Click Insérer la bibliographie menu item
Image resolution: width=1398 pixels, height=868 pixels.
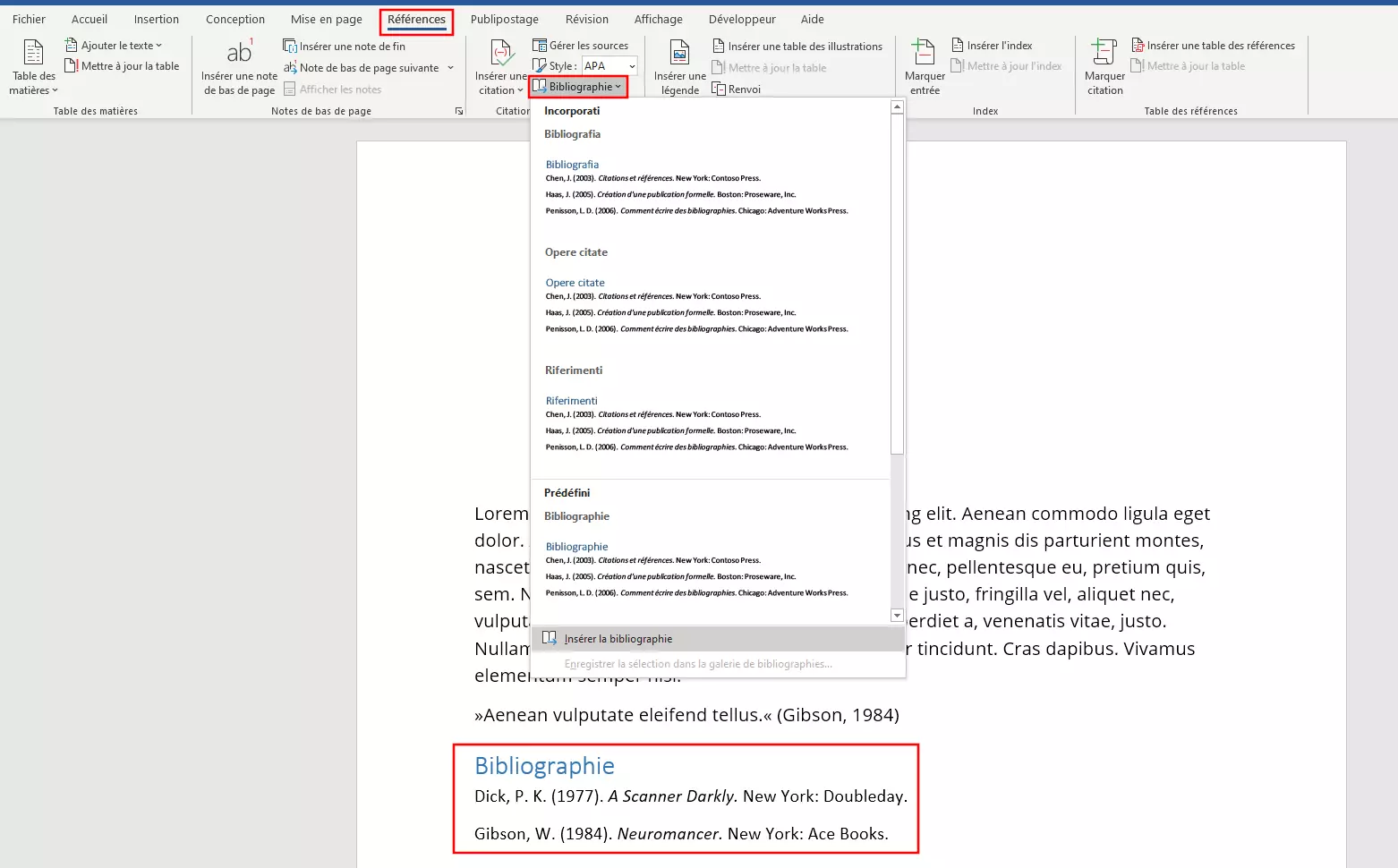tap(718, 639)
